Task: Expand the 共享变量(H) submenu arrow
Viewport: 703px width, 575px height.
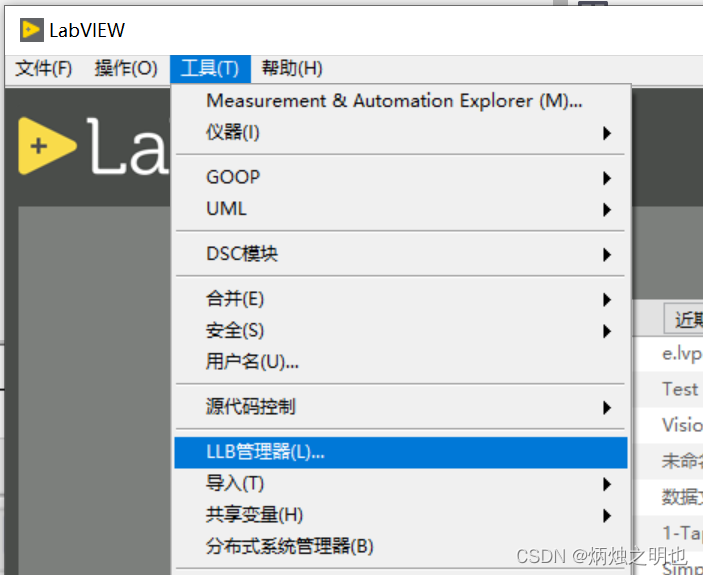Action: pyautogui.click(x=607, y=515)
